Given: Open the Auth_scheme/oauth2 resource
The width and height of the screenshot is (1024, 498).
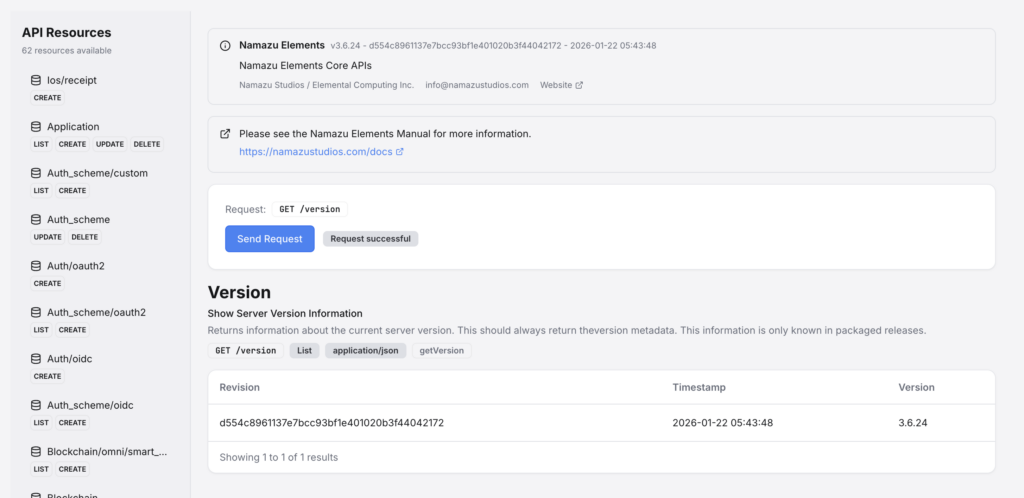Looking at the screenshot, I should click(96, 312).
